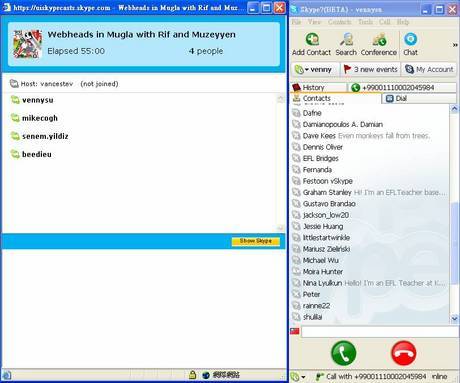Viewport: 460px width, 383px height.
Task: Click participant vennysu
Action: tap(37, 100)
